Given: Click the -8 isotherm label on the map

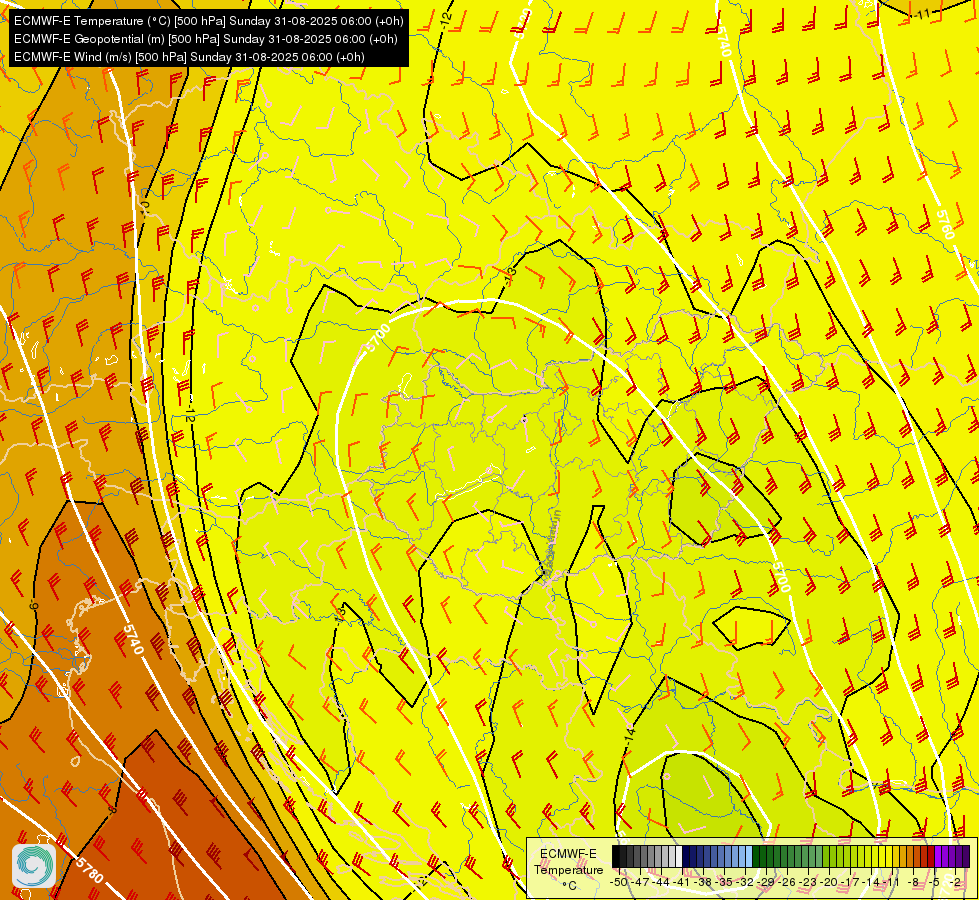Looking at the screenshot, I should [113, 809].
